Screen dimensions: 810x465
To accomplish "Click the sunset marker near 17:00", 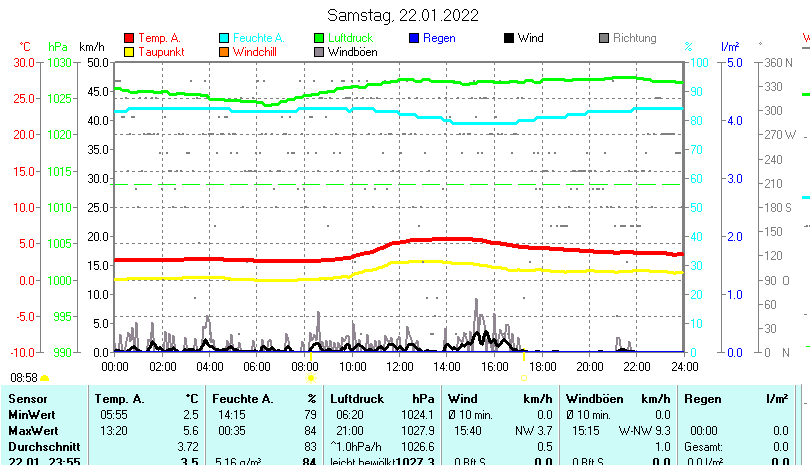I will click(524, 378).
